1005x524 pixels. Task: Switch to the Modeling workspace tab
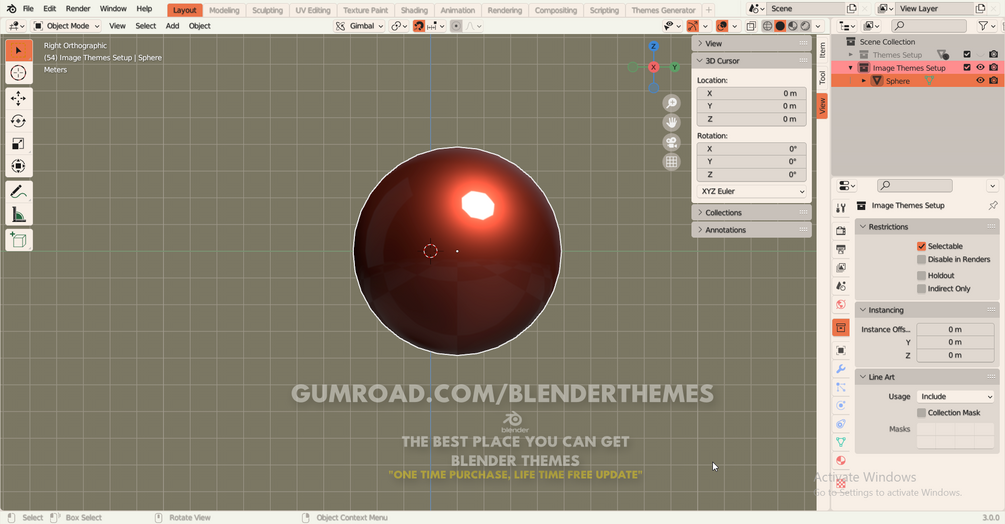[x=224, y=10]
